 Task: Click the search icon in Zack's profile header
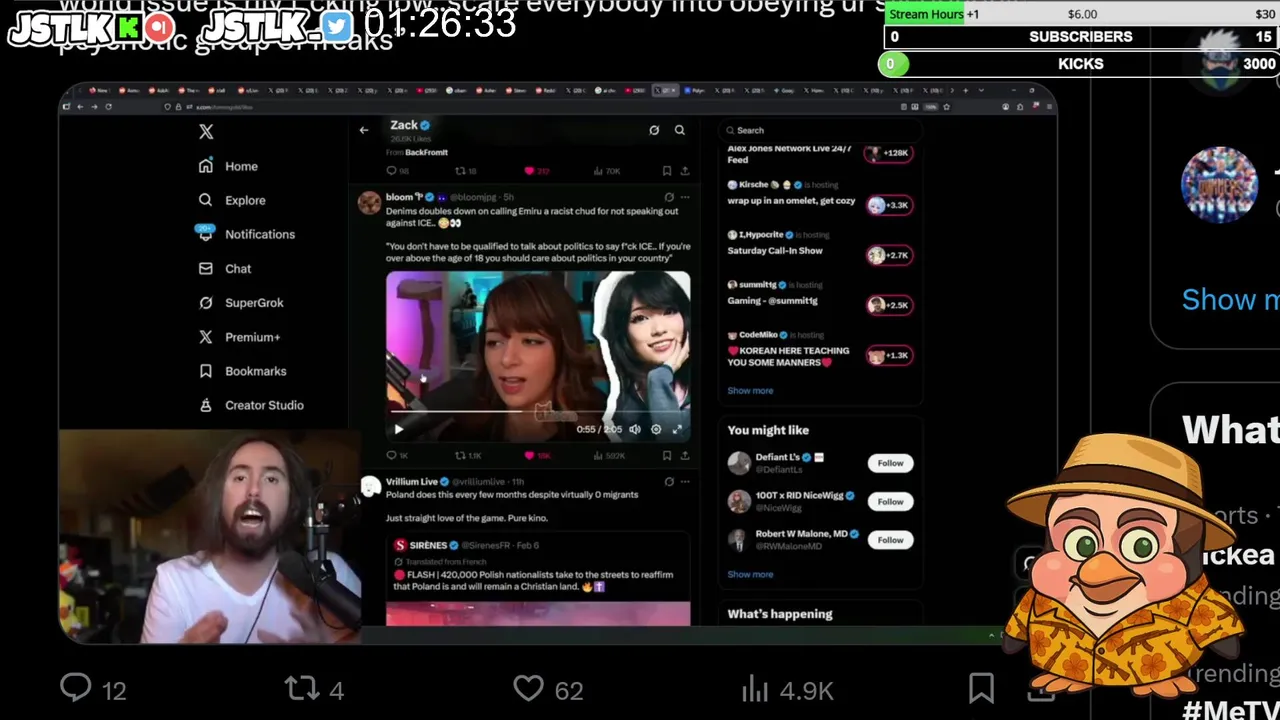click(x=680, y=130)
